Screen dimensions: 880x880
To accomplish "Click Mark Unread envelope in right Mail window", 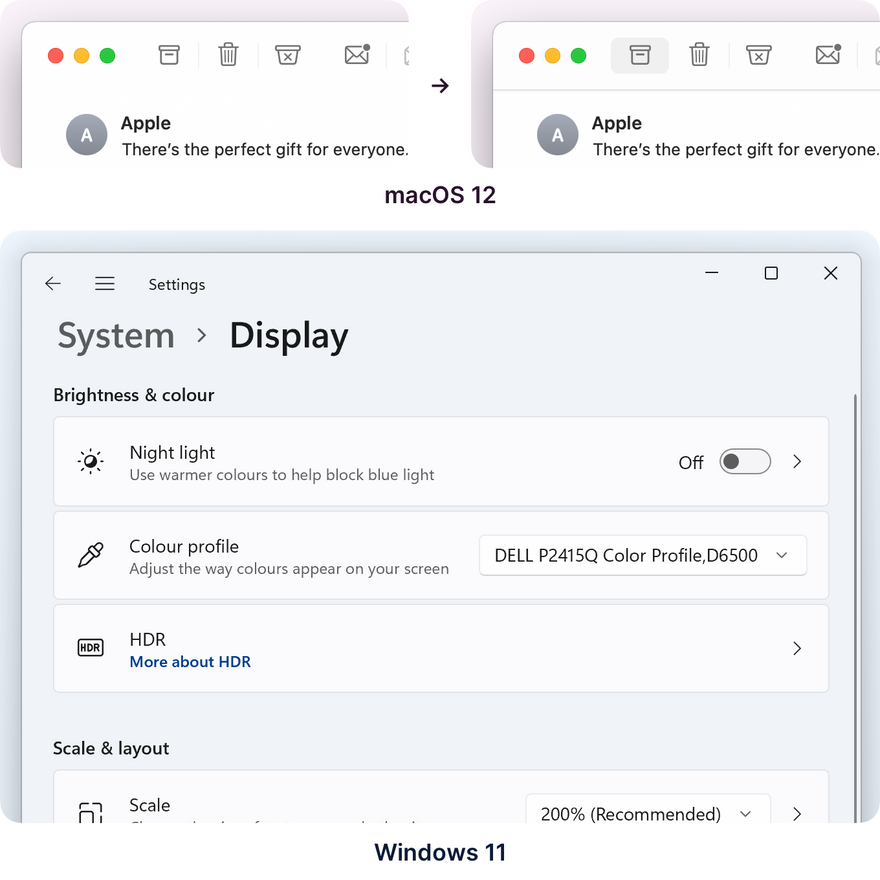I will (828, 54).
